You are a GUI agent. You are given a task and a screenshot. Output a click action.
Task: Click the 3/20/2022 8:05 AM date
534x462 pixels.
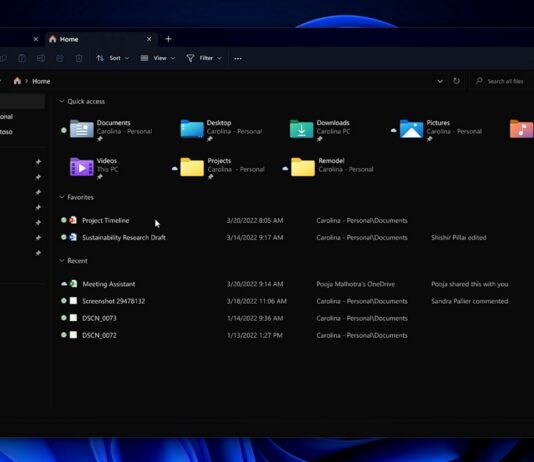[255, 221]
